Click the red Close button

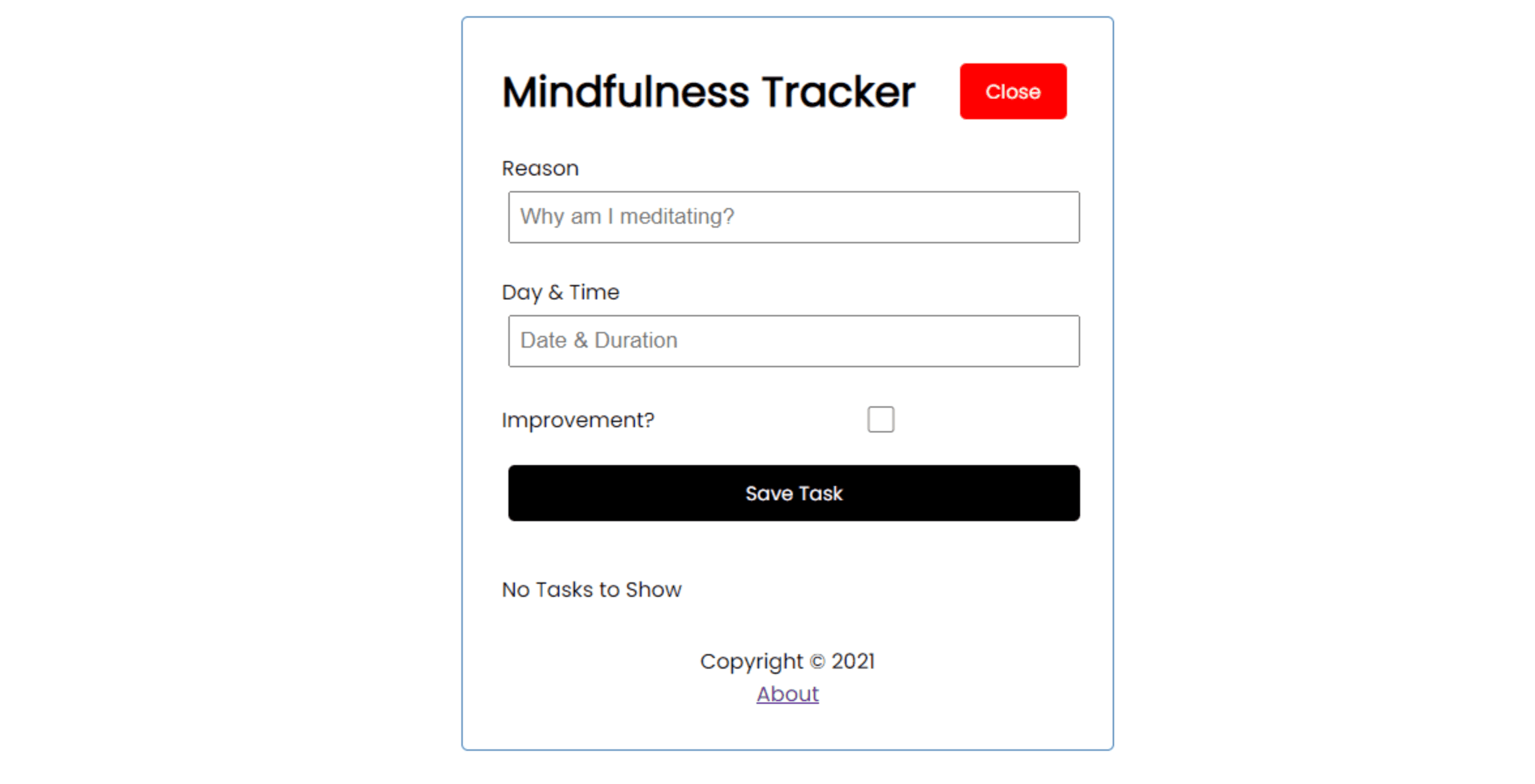coord(1012,91)
